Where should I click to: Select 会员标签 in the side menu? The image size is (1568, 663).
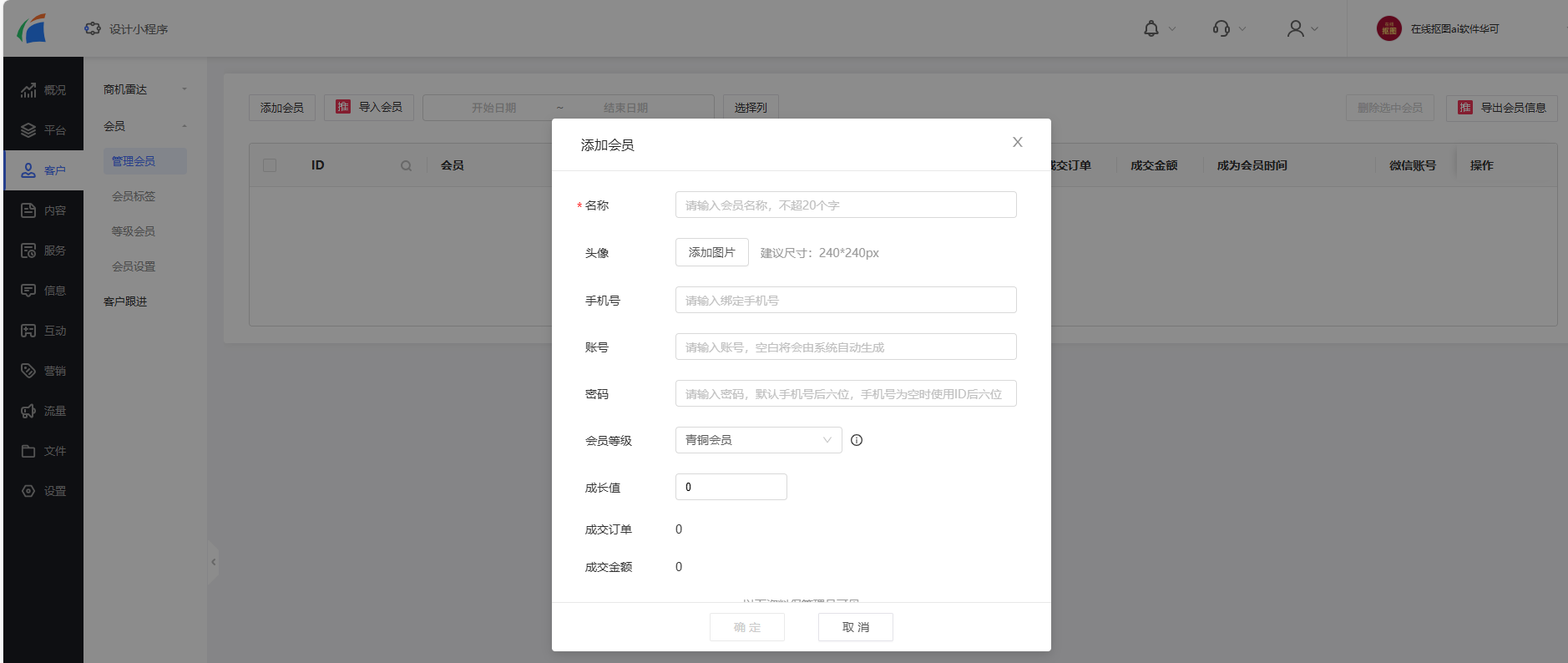(x=134, y=196)
